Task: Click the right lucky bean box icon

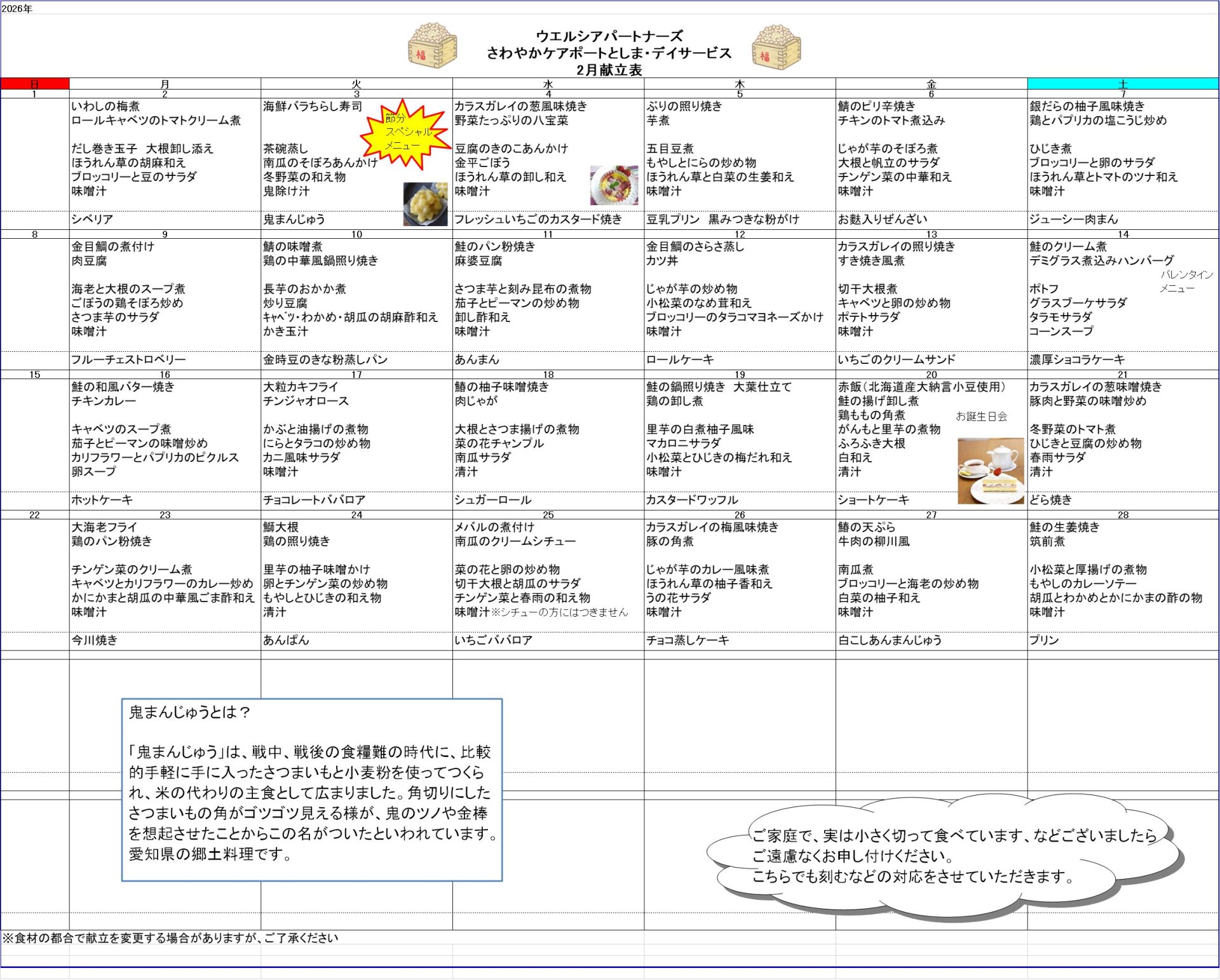Action: click(x=776, y=46)
